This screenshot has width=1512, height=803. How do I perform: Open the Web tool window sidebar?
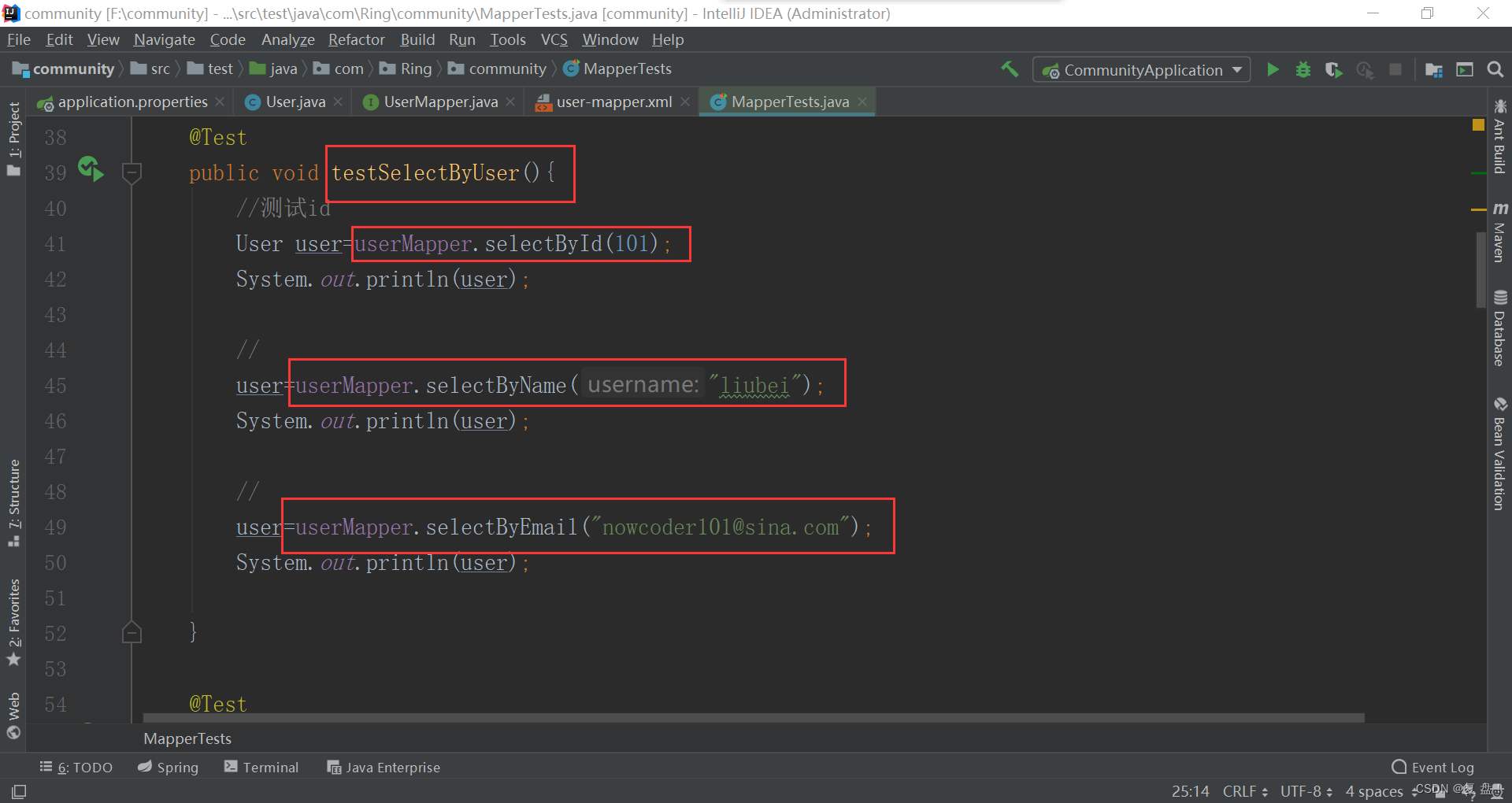pos(14,716)
